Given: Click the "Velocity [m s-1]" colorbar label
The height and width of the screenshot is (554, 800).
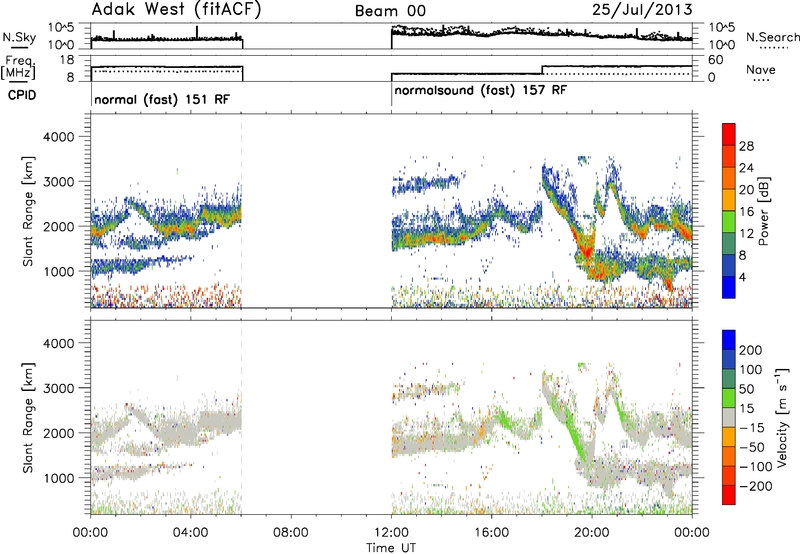Looking at the screenshot, I should [x=782, y=417].
